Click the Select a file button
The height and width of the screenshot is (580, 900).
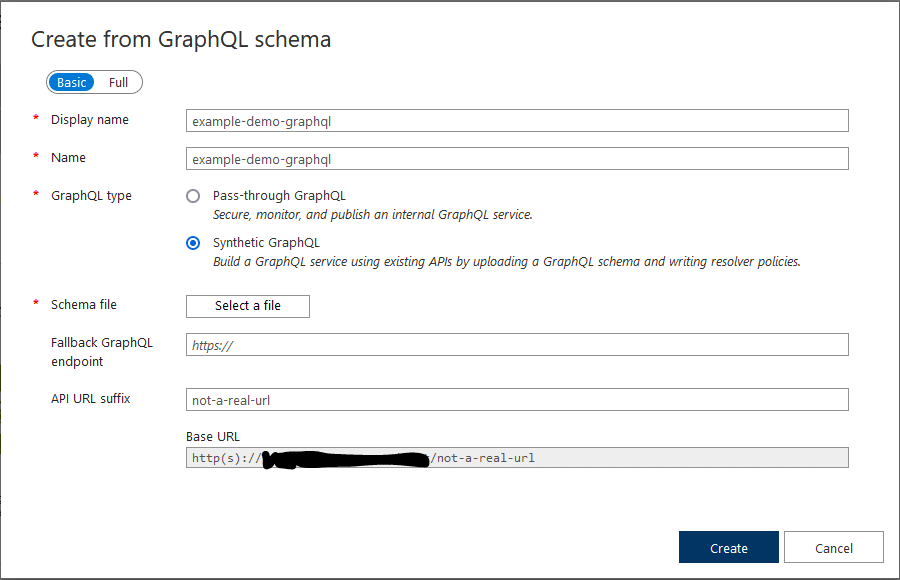(x=247, y=306)
